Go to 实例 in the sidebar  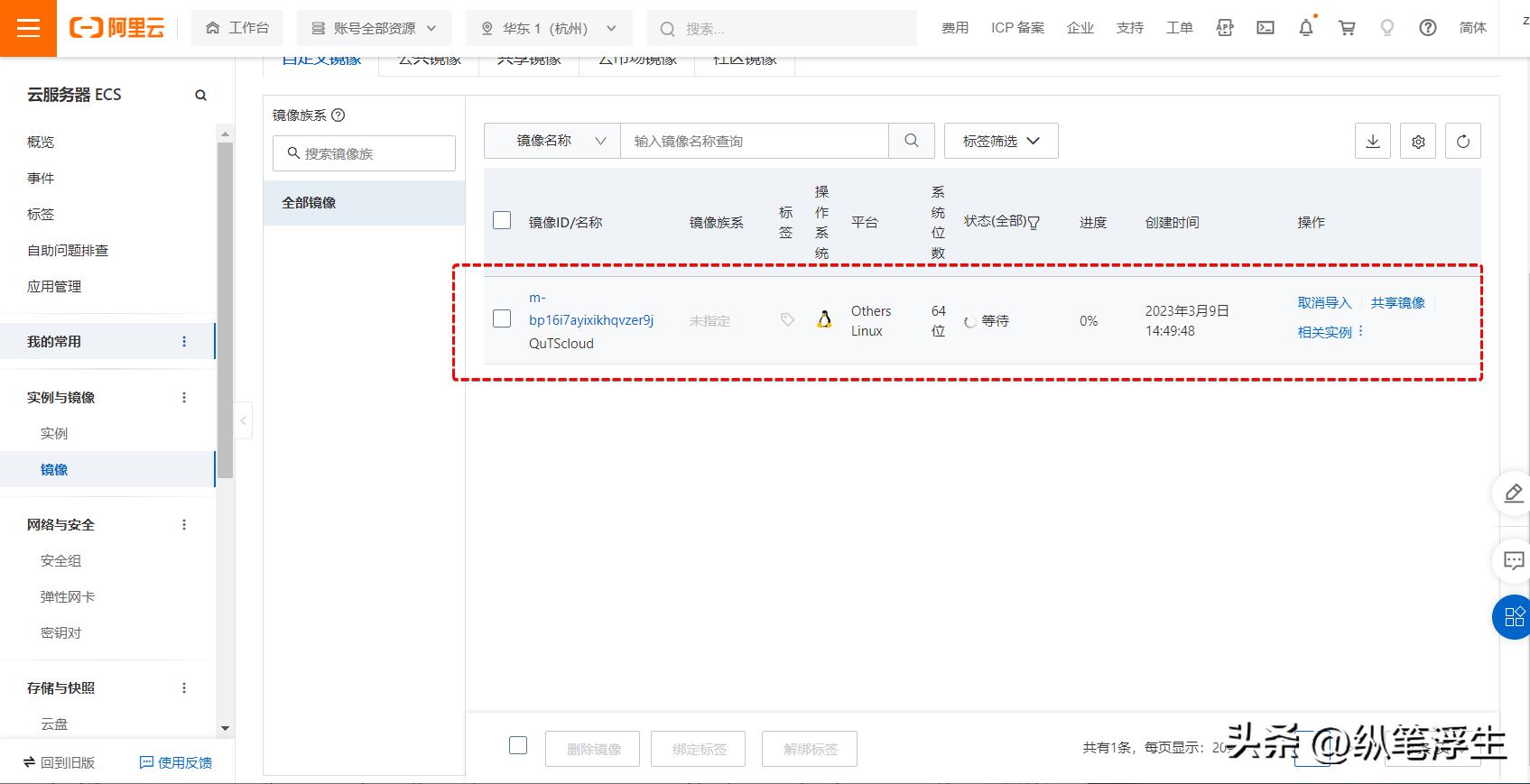(54, 433)
